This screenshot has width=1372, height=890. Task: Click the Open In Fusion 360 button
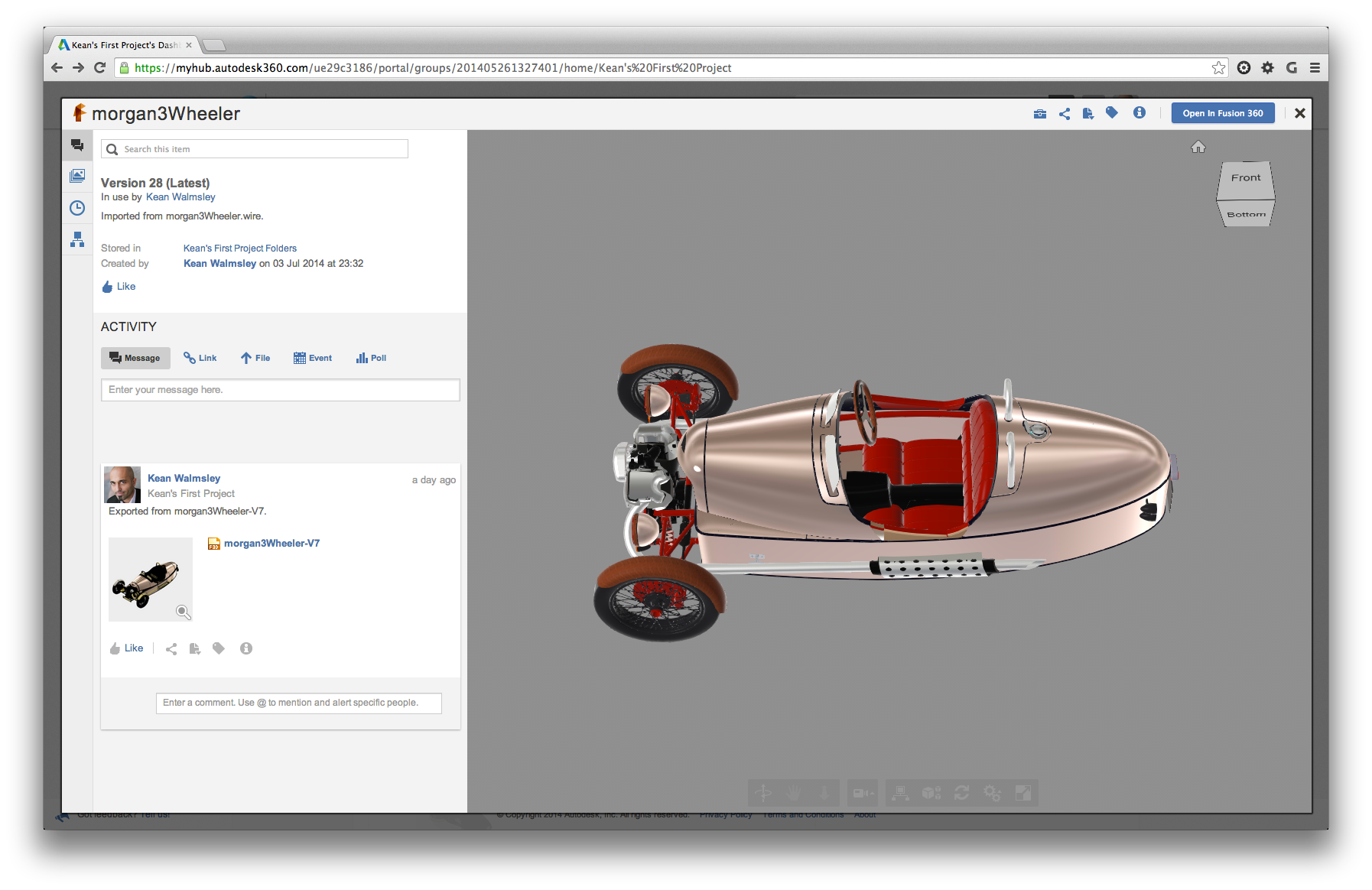tap(1222, 113)
